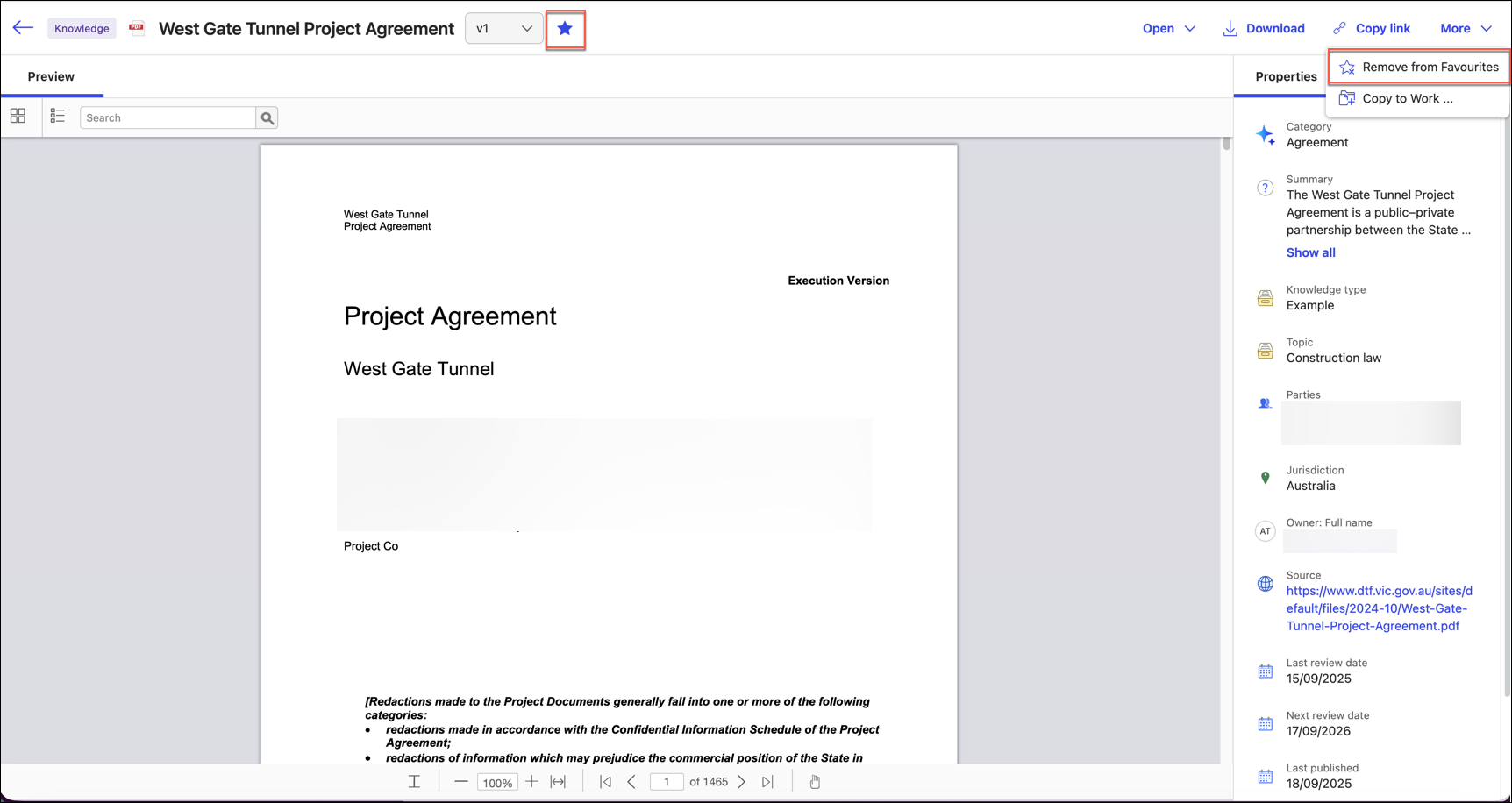1512x803 pixels.
Task: Toggle the favourite star for this document
Action: (565, 29)
